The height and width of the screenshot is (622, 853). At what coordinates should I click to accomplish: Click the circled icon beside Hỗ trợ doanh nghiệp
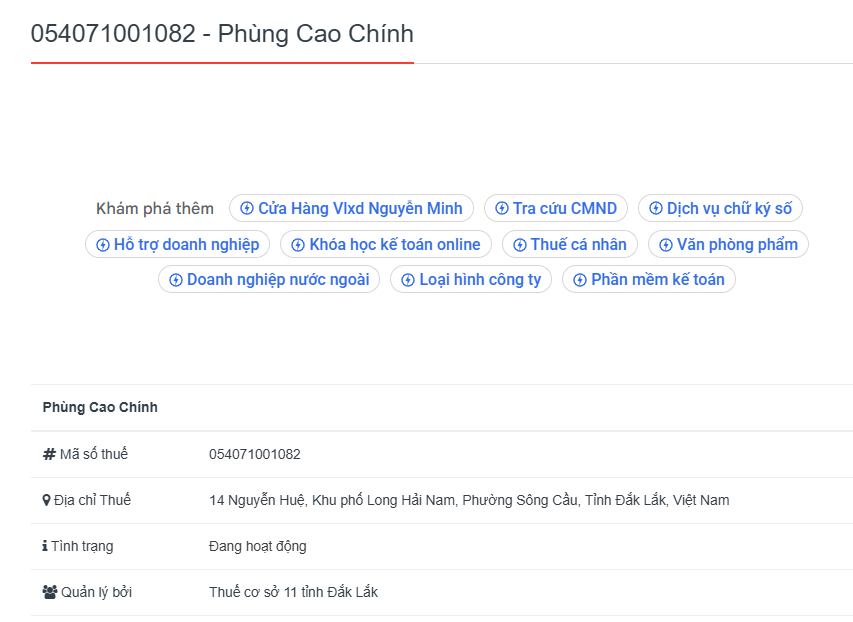point(103,245)
